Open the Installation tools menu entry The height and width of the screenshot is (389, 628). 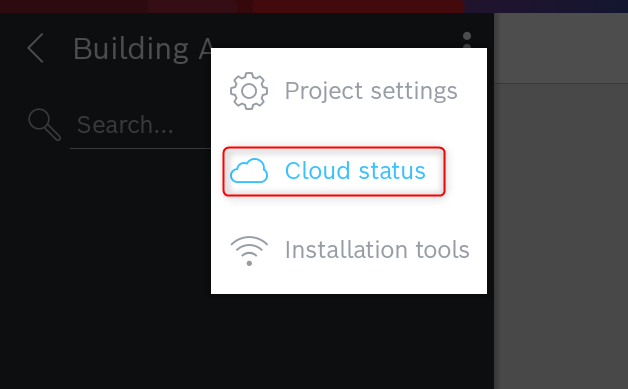[349, 250]
